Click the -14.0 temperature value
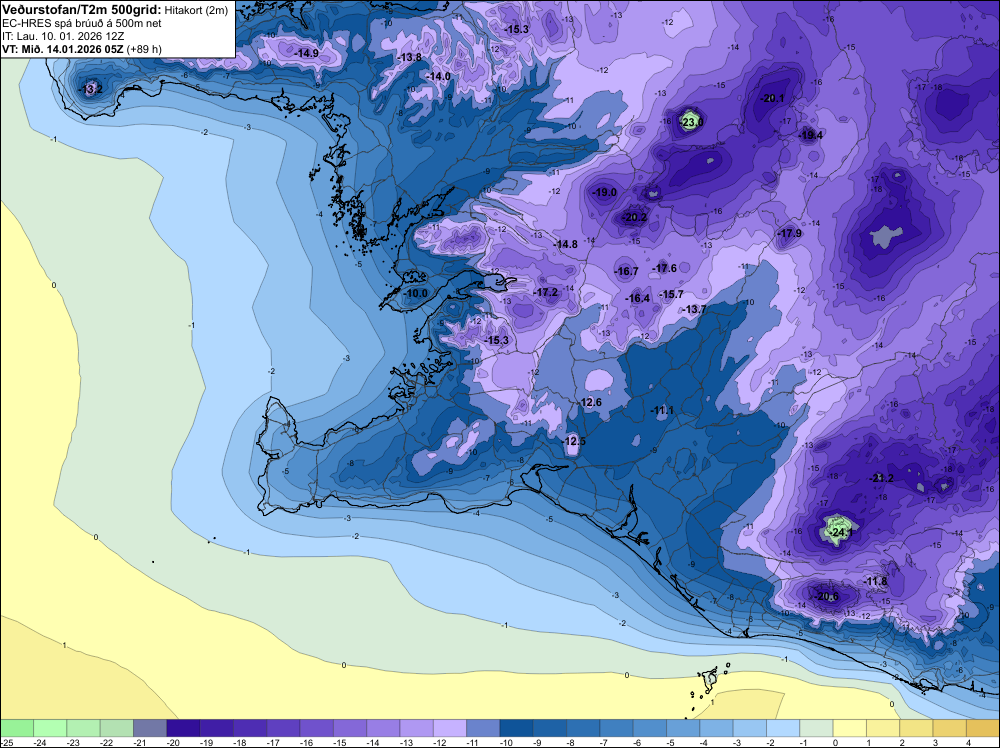1000x748 pixels. [438, 77]
